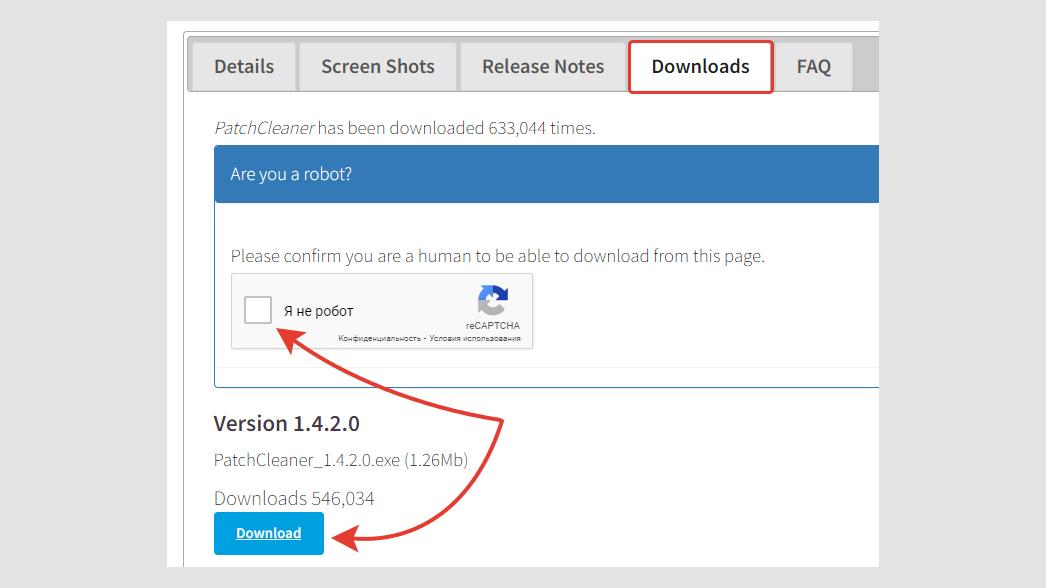Click the reCAPTCHA logo icon
This screenshot has width=1046, height=588.
pyautogui.click(x=493, y=300)
